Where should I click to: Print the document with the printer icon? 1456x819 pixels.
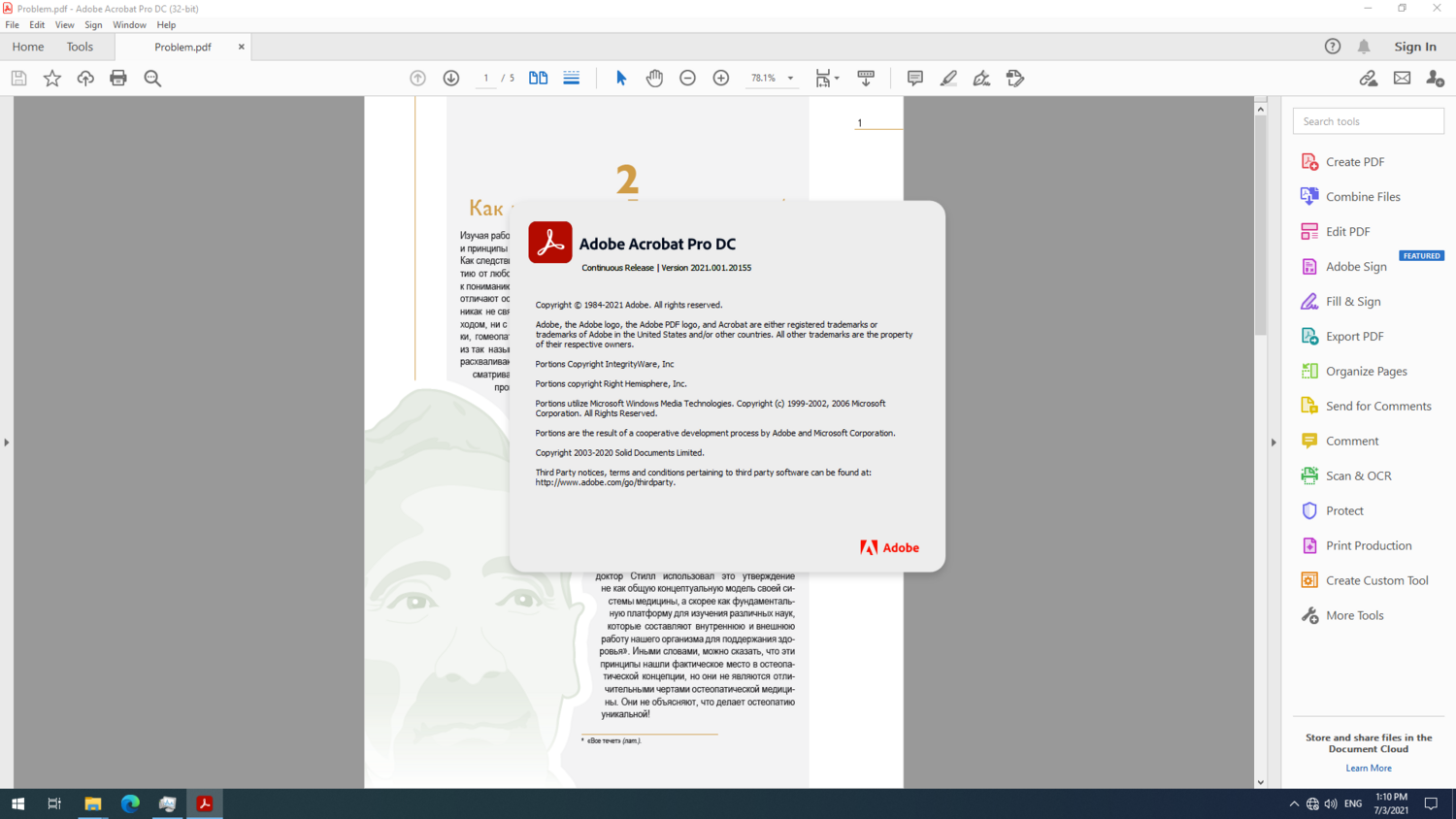[x=118, y=79]
